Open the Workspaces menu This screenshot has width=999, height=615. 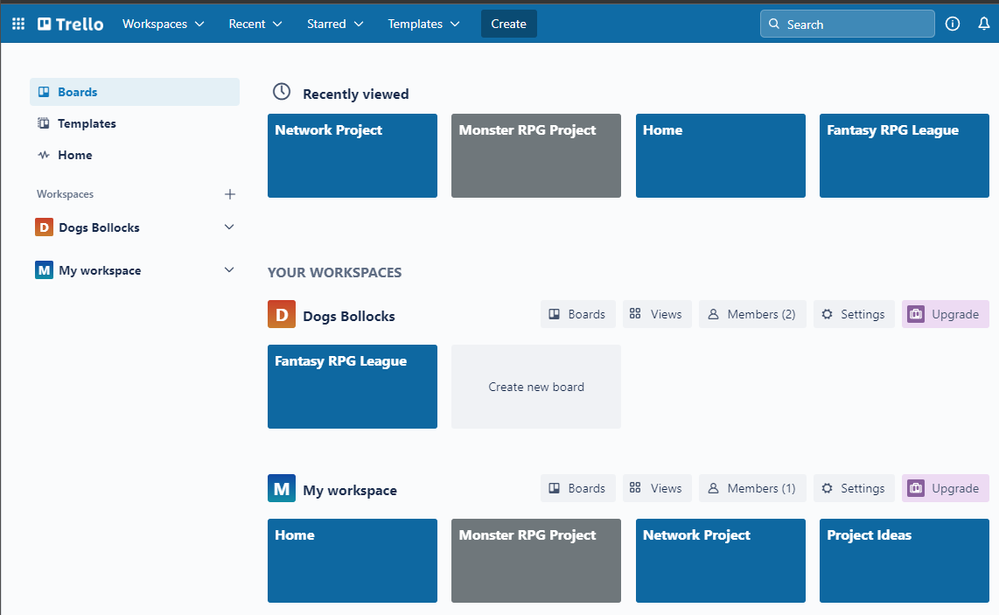pyautogui.click(x=163, y=24)
